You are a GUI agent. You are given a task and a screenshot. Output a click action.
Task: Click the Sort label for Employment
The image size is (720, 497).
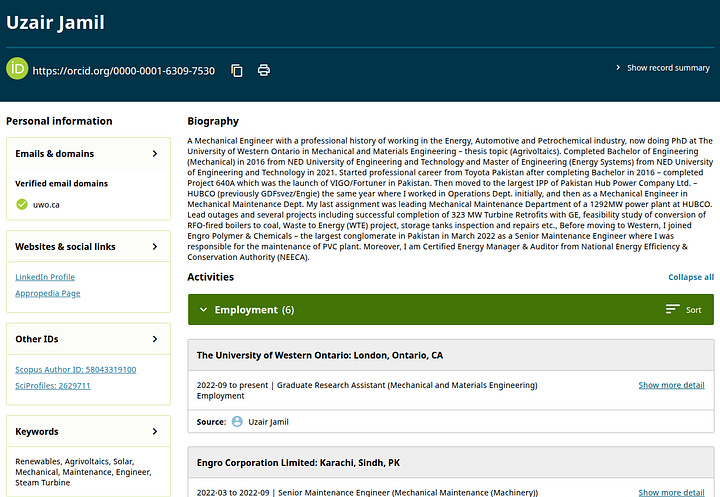693,310
